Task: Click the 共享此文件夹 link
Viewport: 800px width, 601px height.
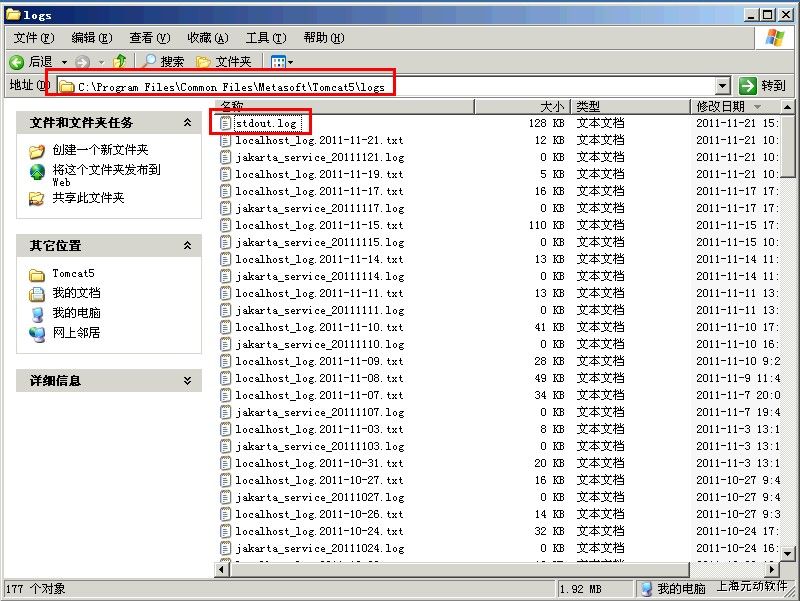Action: (88, 198)
